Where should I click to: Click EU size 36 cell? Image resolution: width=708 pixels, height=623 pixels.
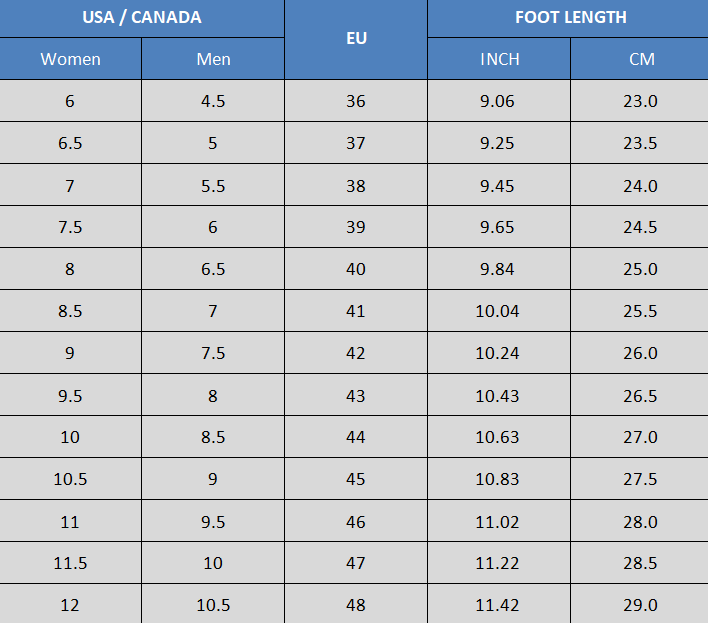tap(356, 101)
